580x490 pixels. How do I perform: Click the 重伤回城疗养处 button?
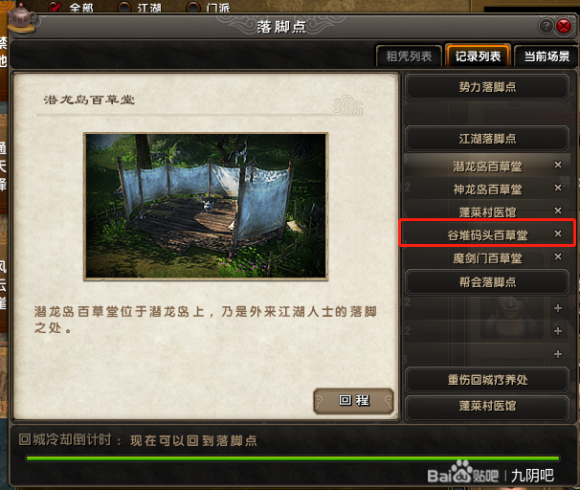[487, 380]
